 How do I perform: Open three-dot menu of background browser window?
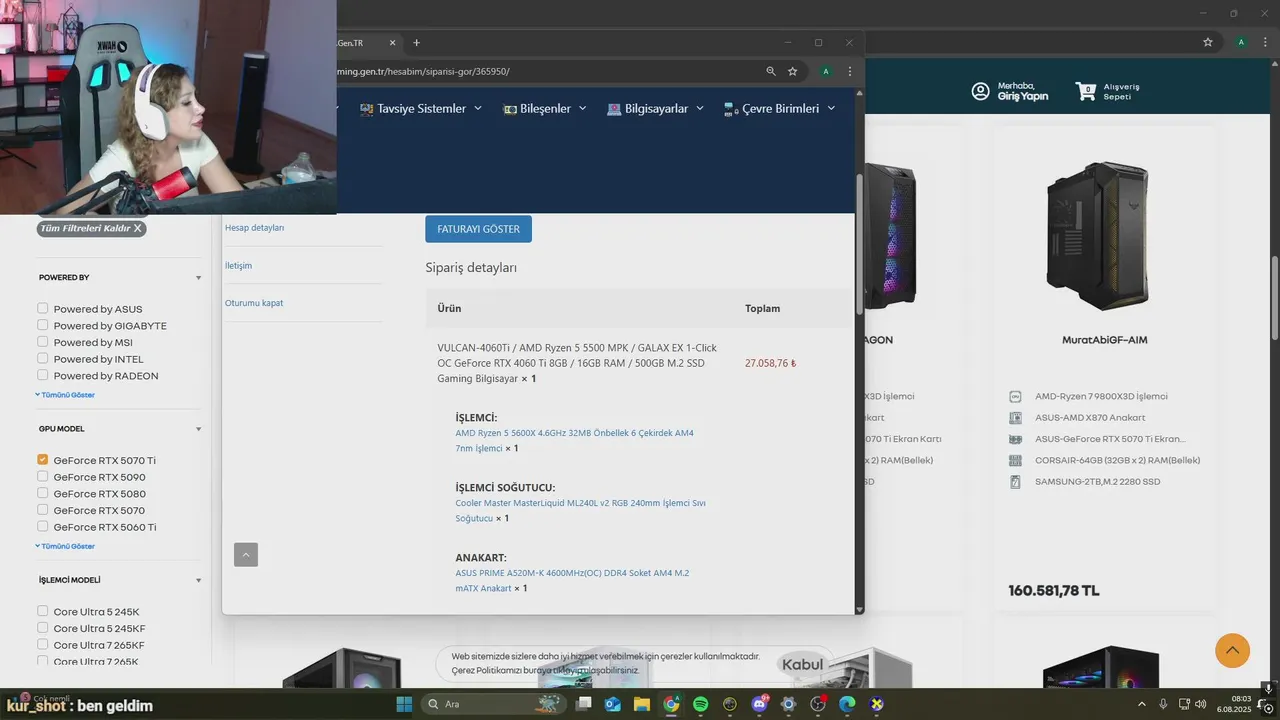pyautogui.click(x=1265, y=42)
